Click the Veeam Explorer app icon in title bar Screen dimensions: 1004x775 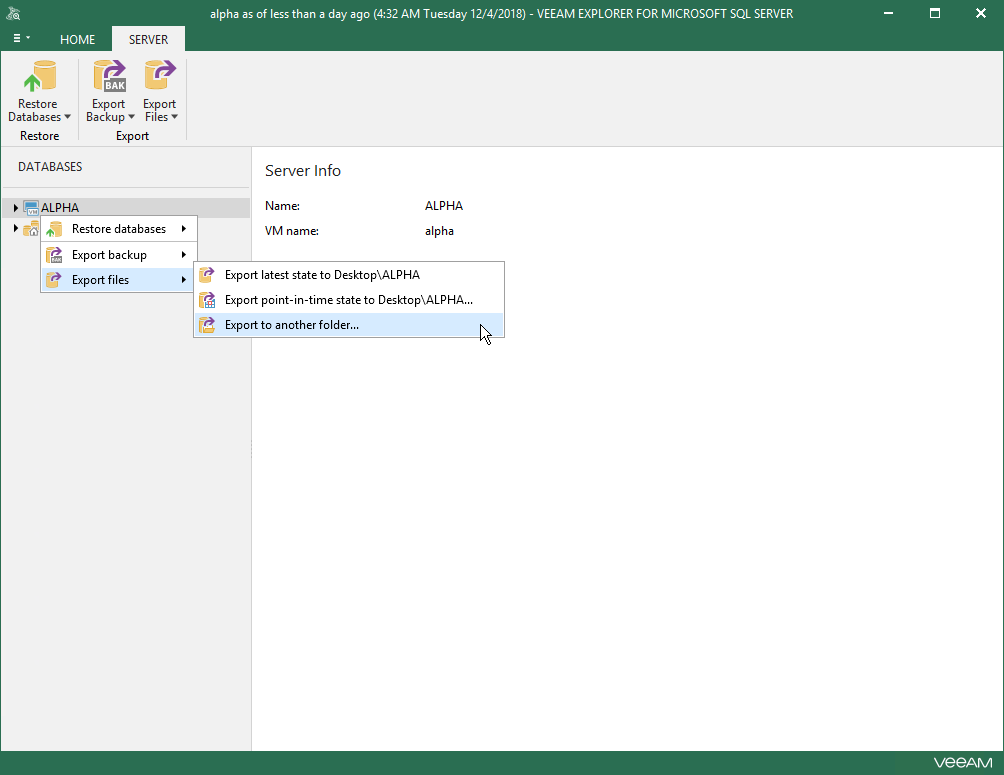[x=13, y=13]
